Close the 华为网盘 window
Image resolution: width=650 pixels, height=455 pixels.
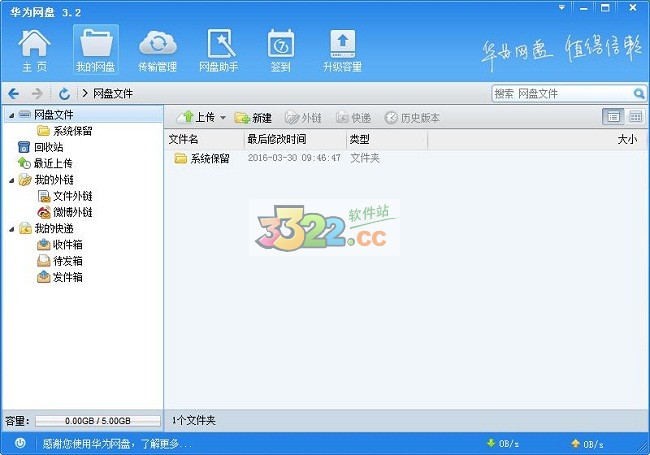[633, 8]
